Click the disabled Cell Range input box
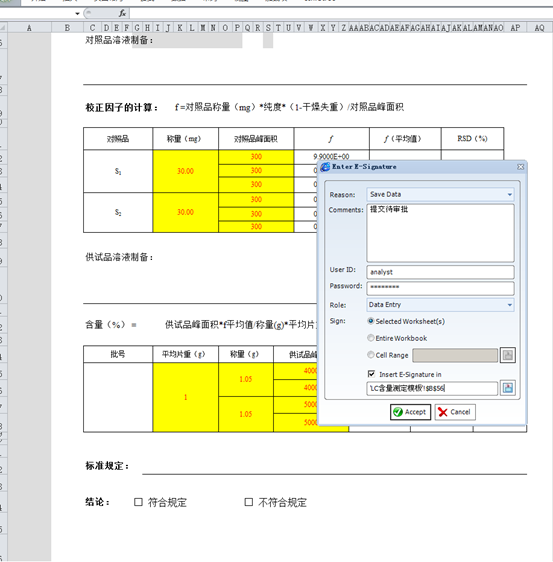 [x=455, y=355]
